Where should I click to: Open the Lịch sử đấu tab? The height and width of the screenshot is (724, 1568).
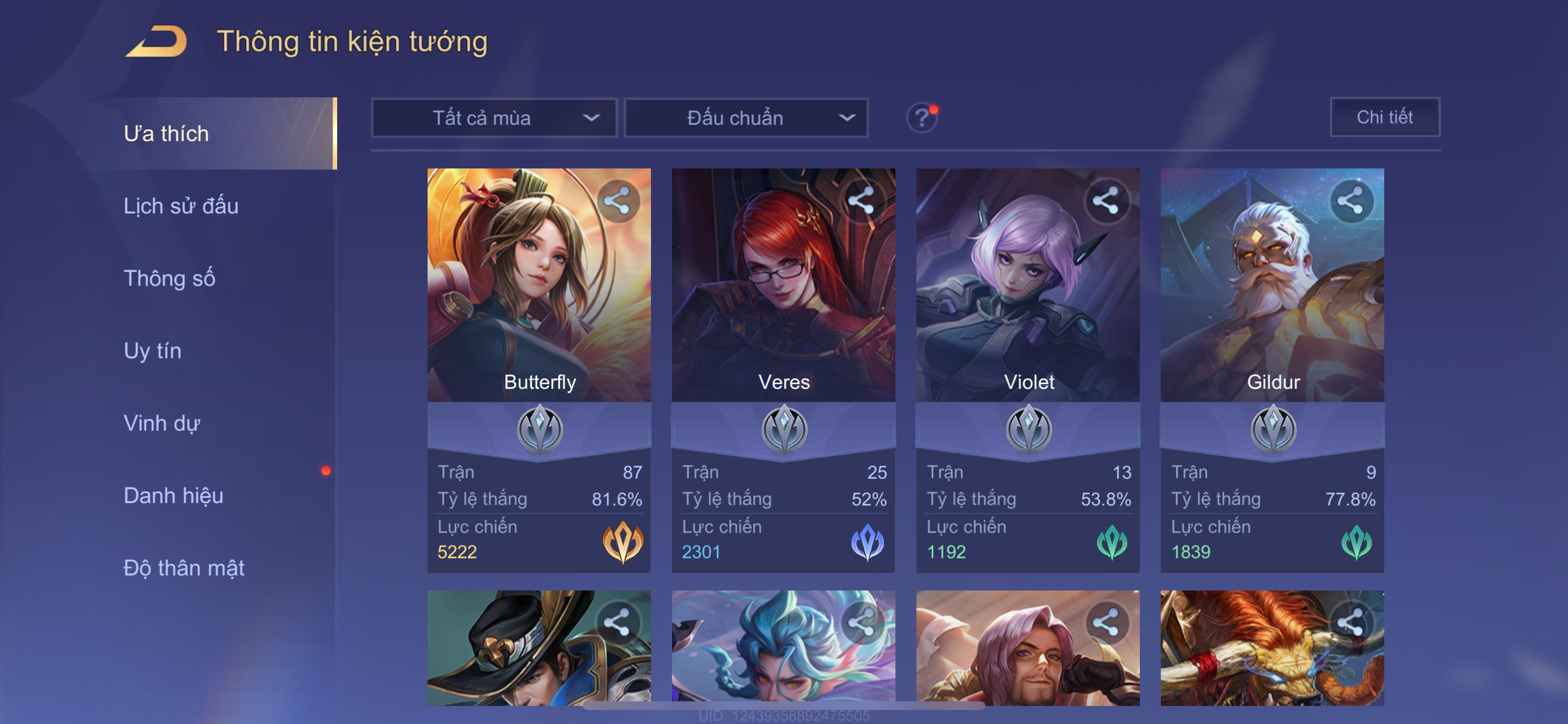(x=181, y=206)
